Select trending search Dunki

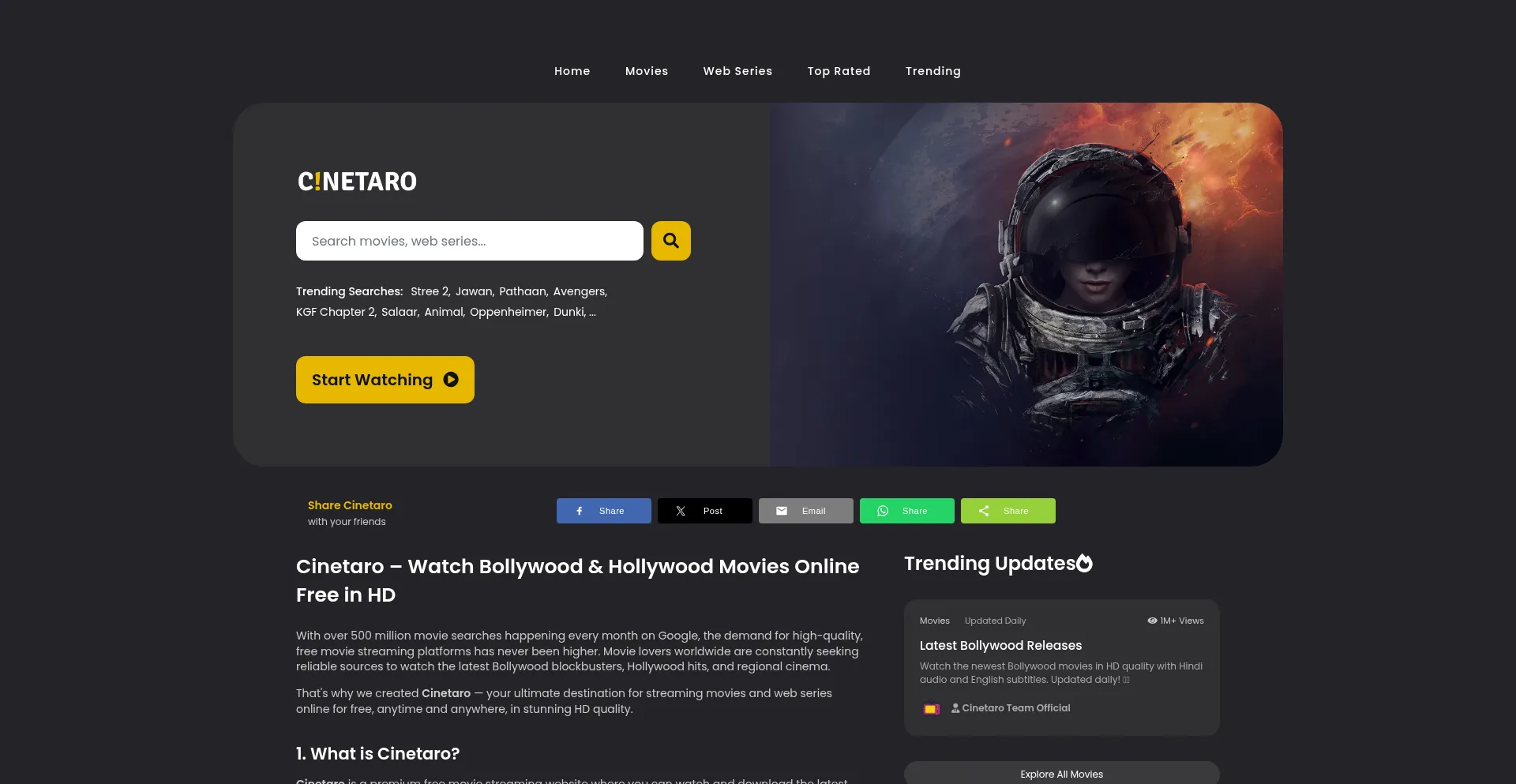coord(569,312)
